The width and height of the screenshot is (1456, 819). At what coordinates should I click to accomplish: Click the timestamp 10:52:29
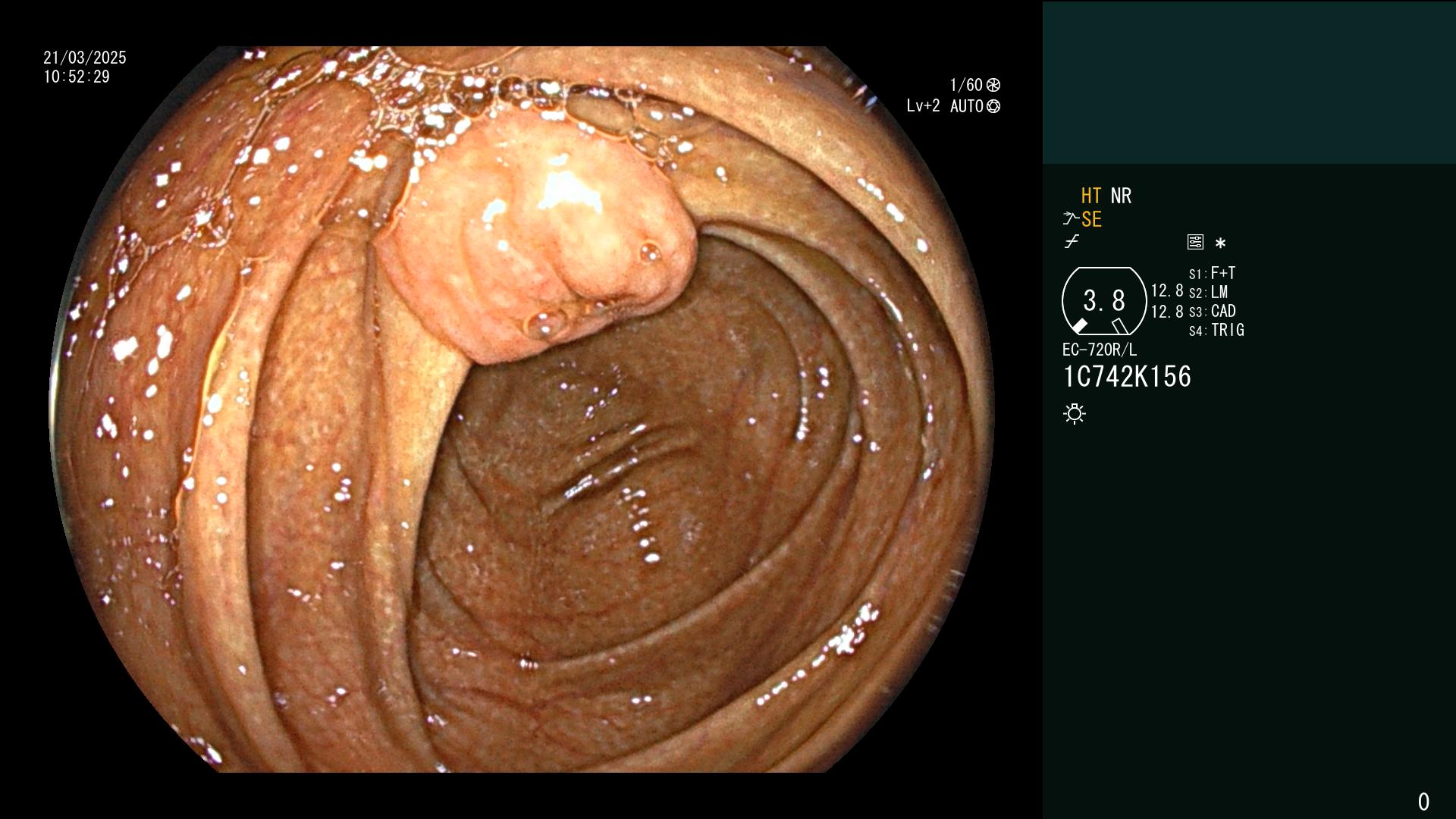click(77, 77)
